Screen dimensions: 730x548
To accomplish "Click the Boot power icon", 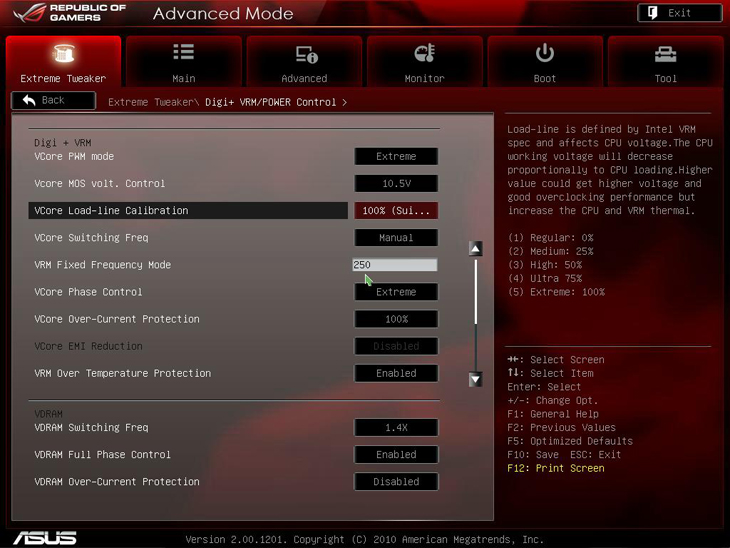I will tap(545, 53).
